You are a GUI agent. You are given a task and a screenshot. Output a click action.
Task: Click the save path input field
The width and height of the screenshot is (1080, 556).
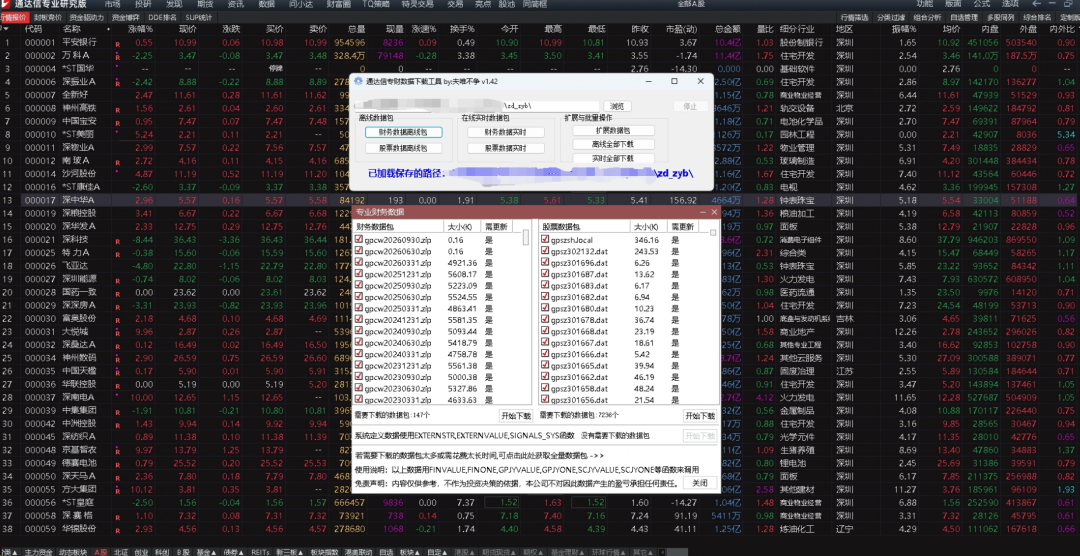(x=479, y=106)
